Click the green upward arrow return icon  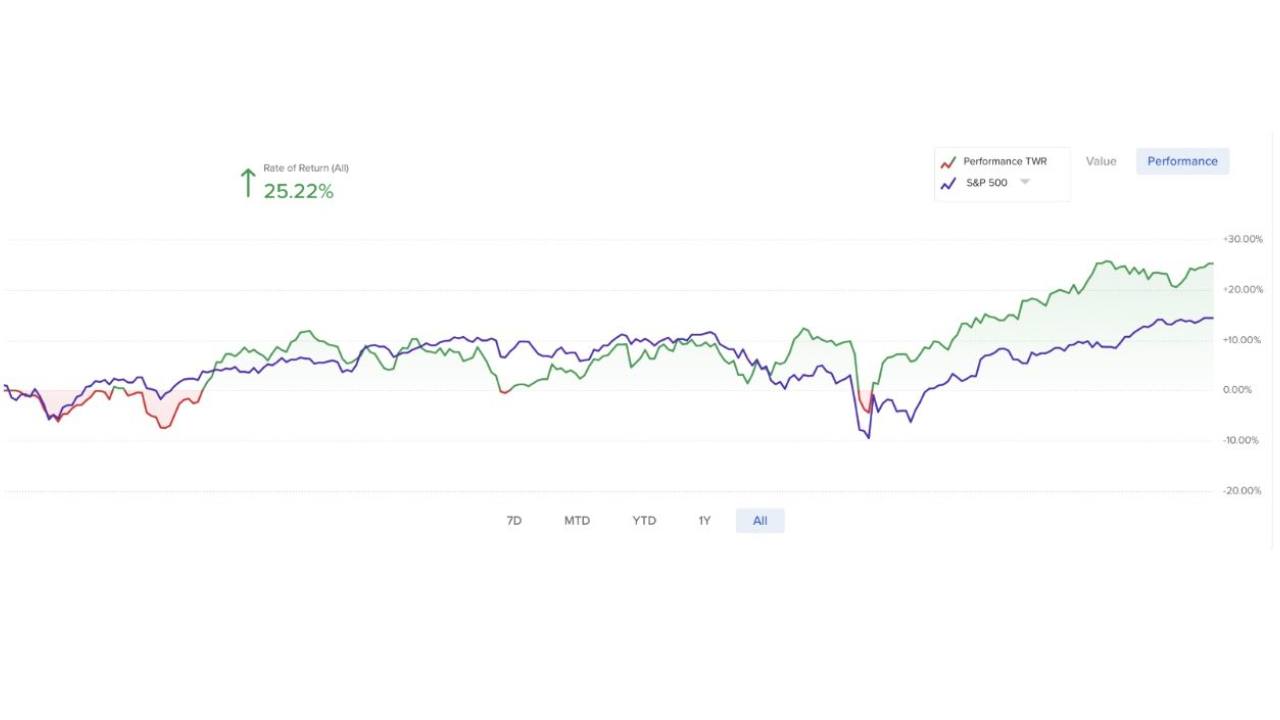coord(248,183)
